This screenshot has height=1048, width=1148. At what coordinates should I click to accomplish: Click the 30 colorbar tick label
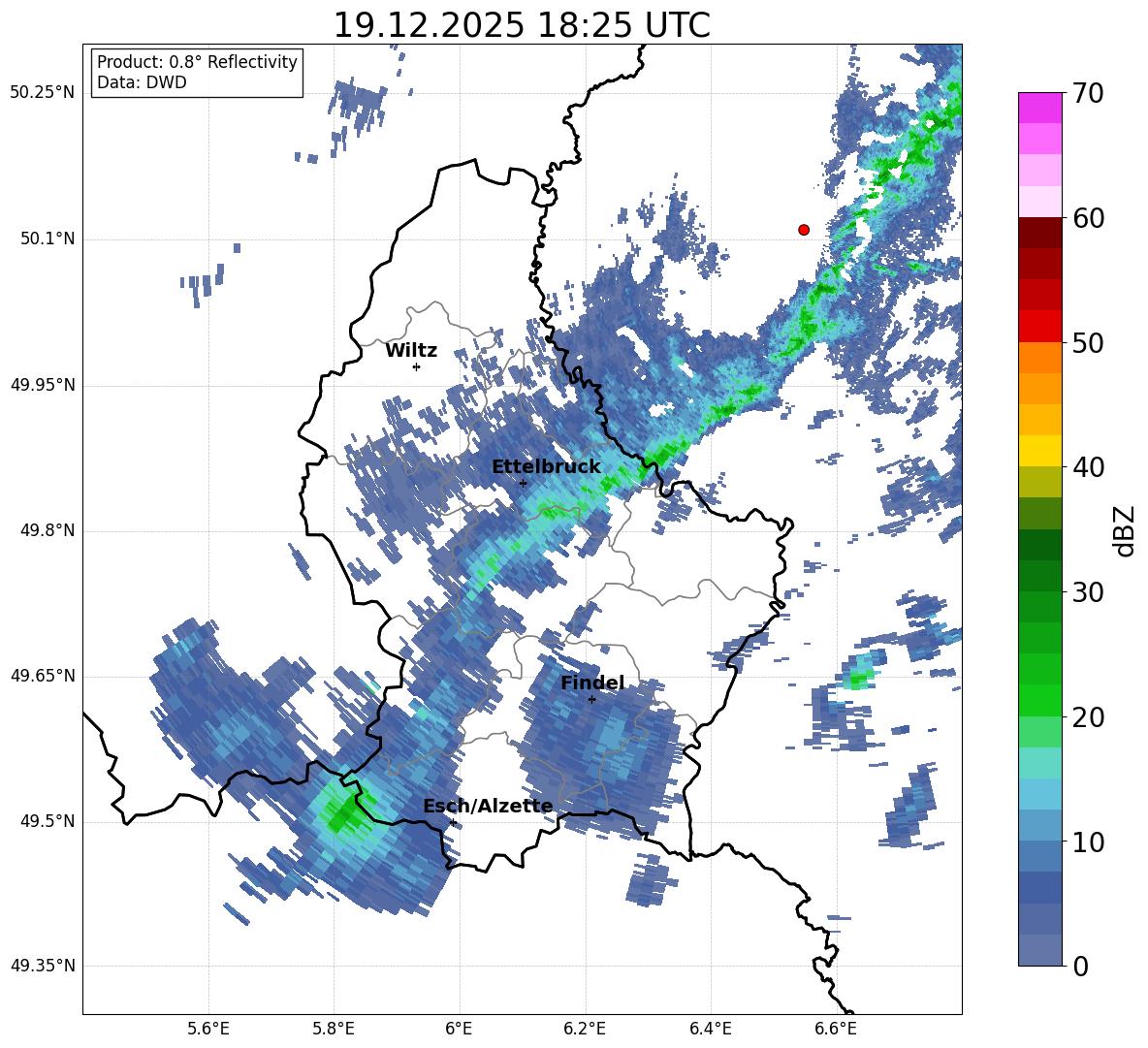[1087, 592]
